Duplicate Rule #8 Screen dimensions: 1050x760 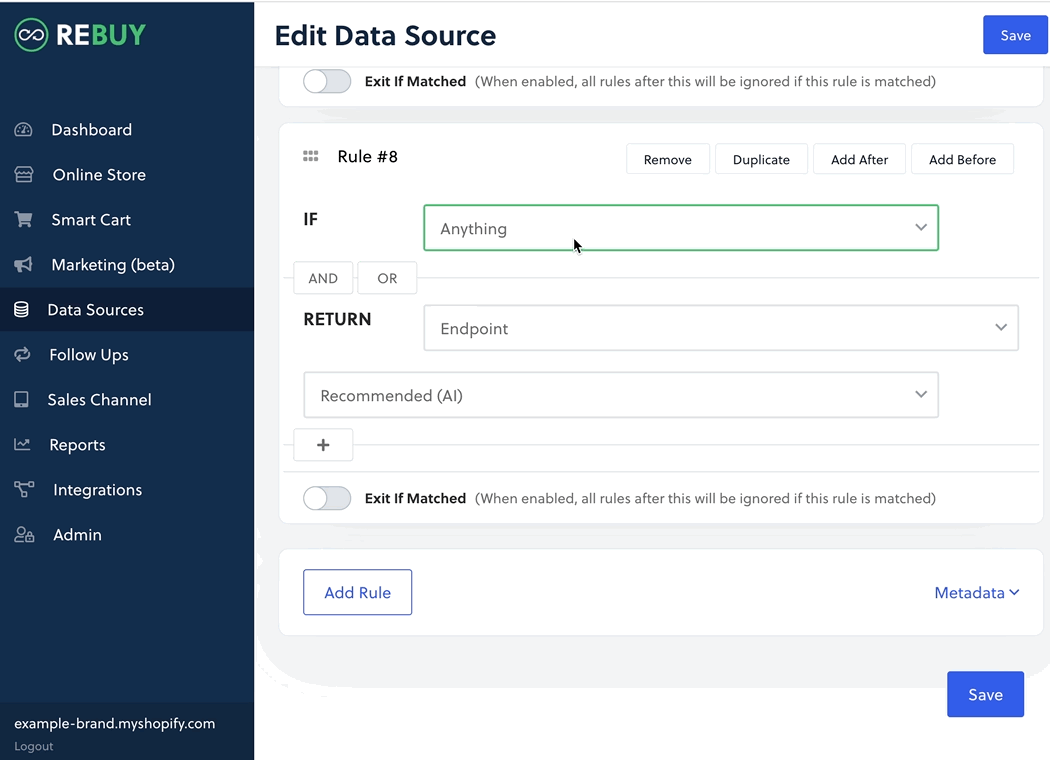[761, 159]
